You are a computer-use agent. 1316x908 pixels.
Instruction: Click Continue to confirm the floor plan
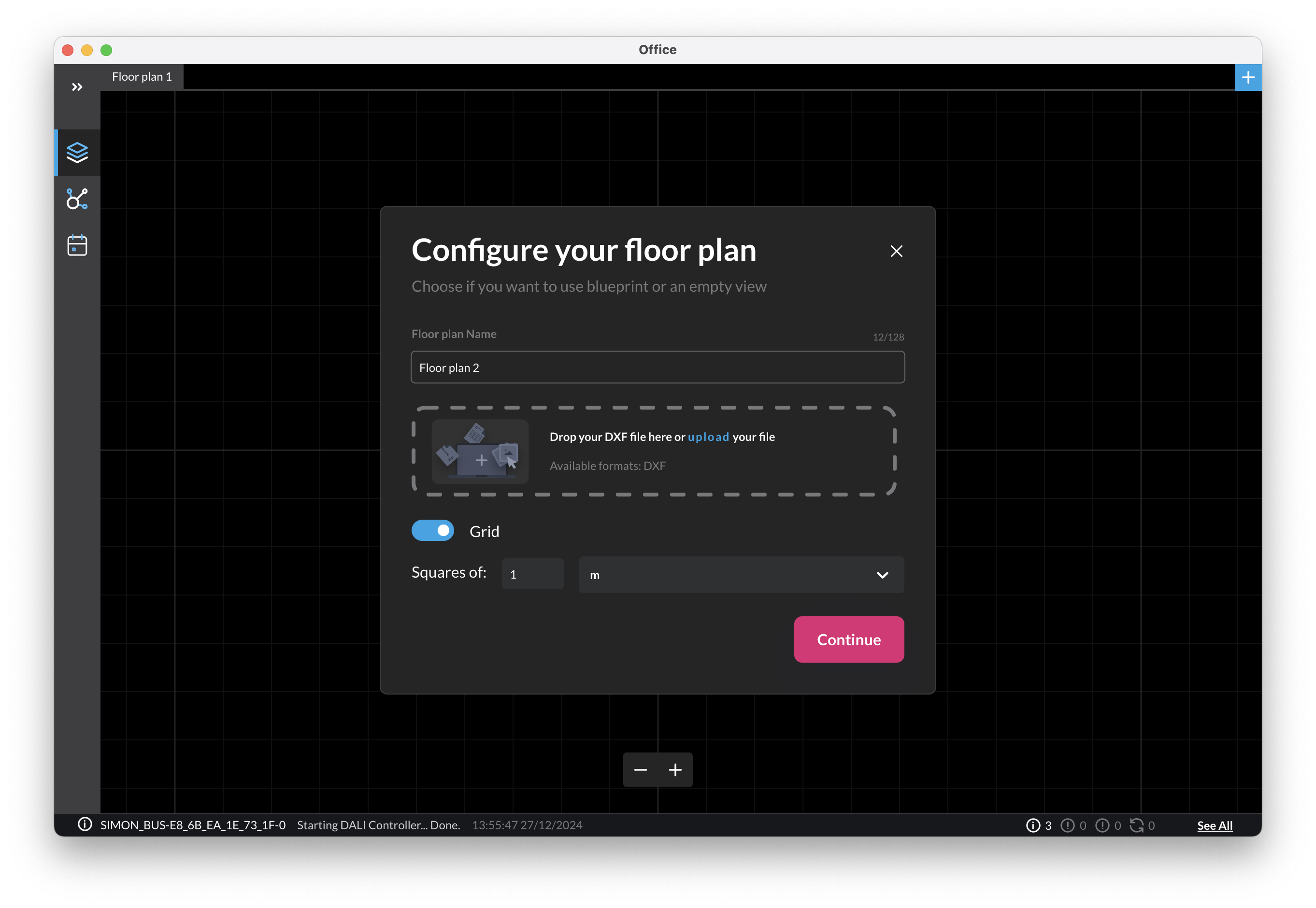(x=848, y=639)
